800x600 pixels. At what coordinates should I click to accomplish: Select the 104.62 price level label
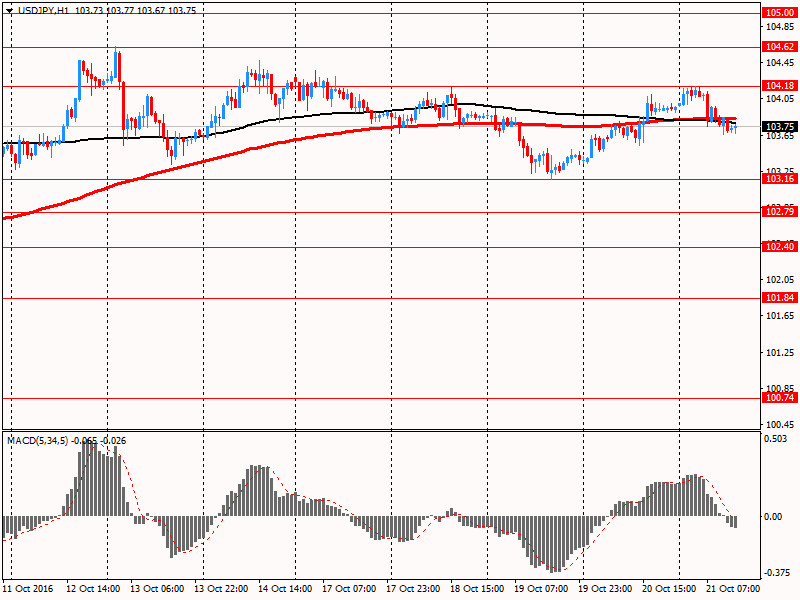click(779, 47)
